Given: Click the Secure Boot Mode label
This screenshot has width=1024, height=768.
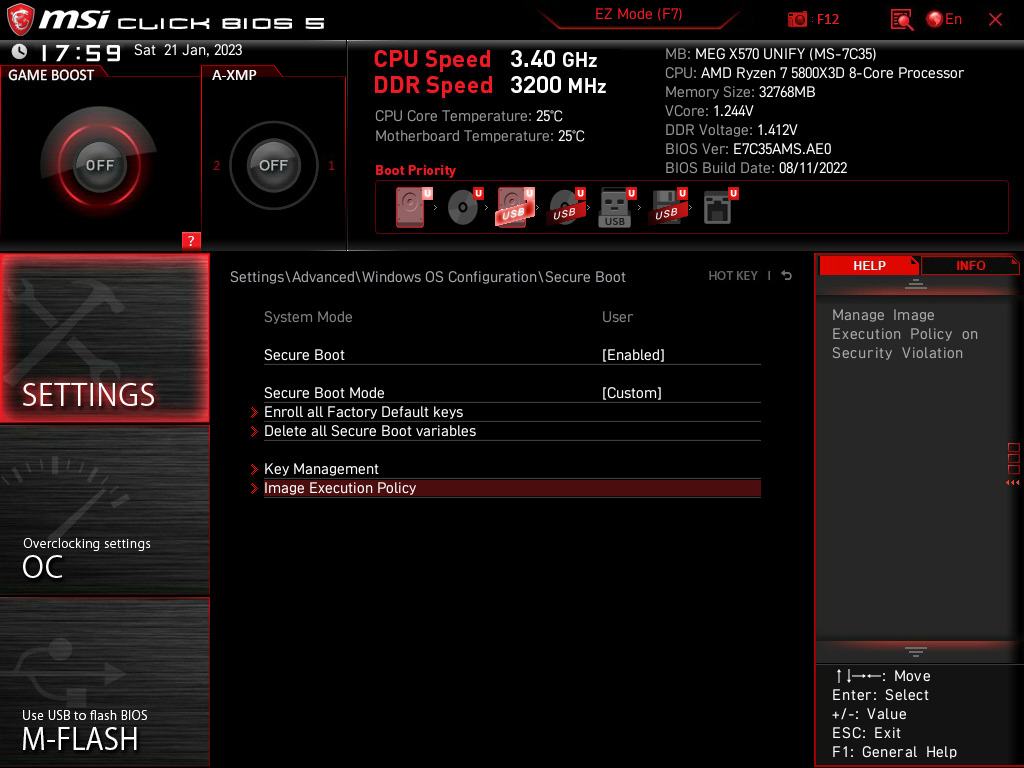Looking at the screenshot, I should coord(324,393).
